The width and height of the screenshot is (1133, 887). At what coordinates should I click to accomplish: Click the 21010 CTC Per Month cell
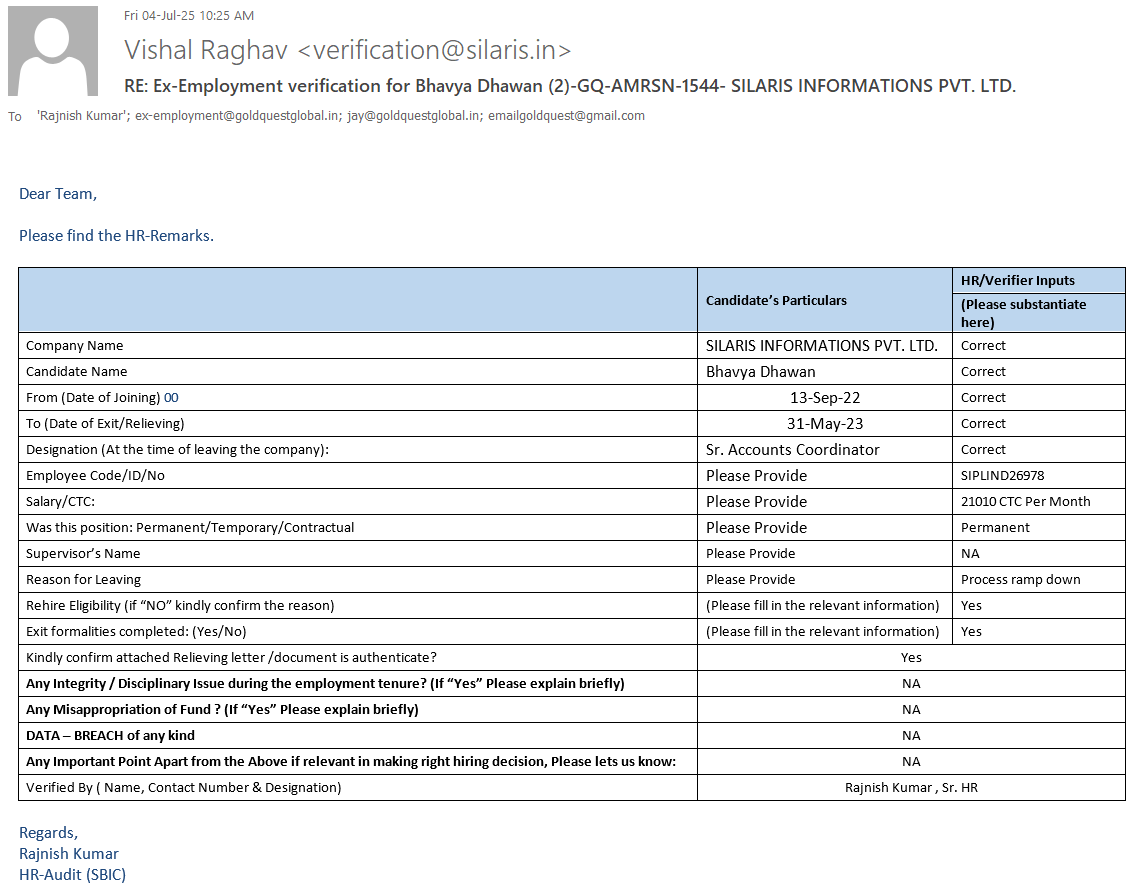coord(1025,502)
